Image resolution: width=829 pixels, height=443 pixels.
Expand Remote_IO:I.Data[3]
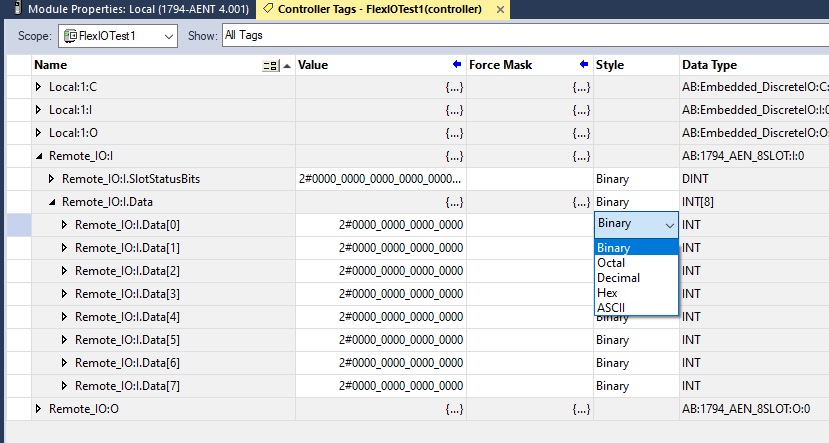click(64, 293)
